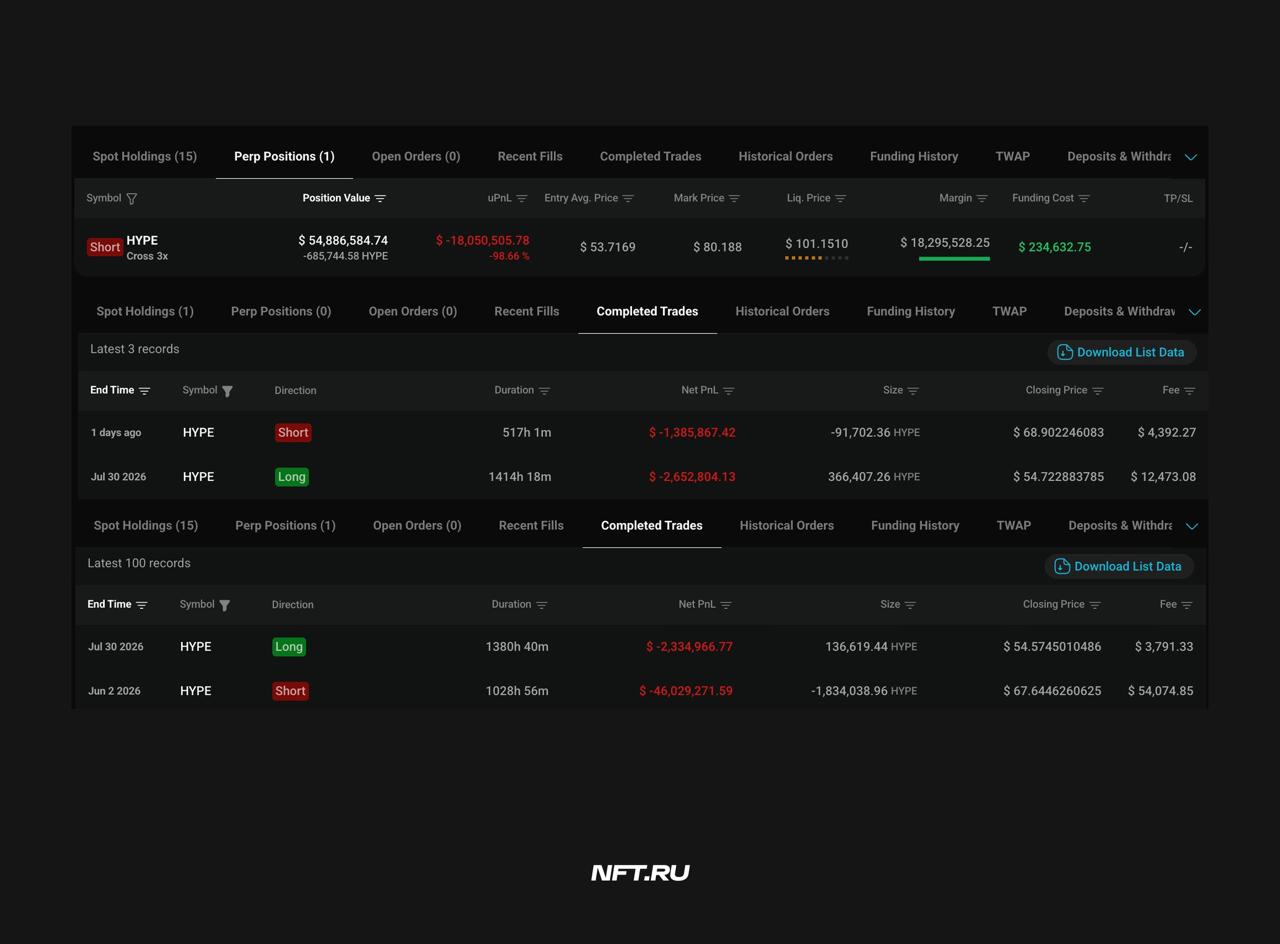This screenshot has width=1280, height=944.
Task: Click Short badge in the 1 days ago row
Action: click(x=293, y=433)
